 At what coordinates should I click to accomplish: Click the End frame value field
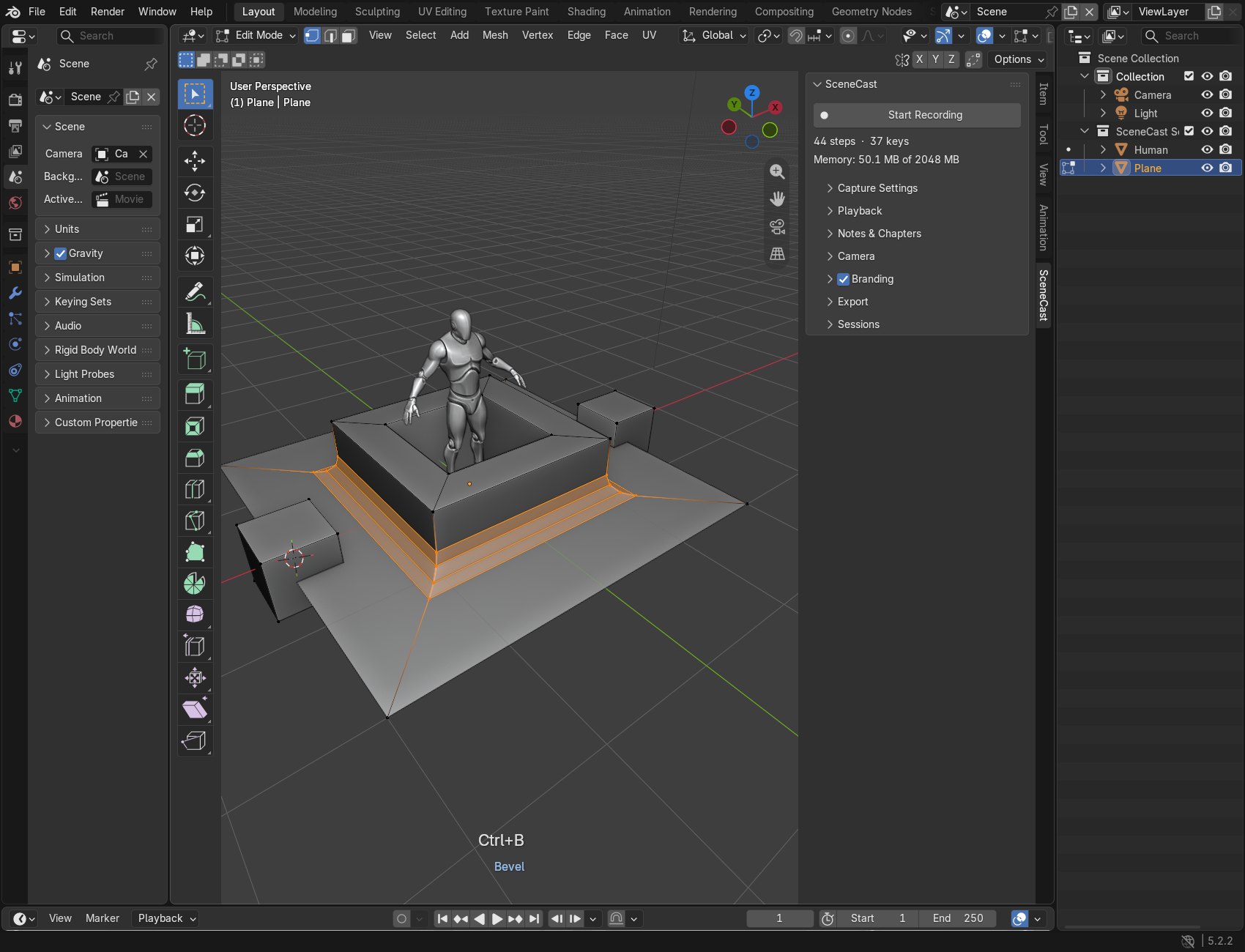pyautogui.click(x=958, y=918)
